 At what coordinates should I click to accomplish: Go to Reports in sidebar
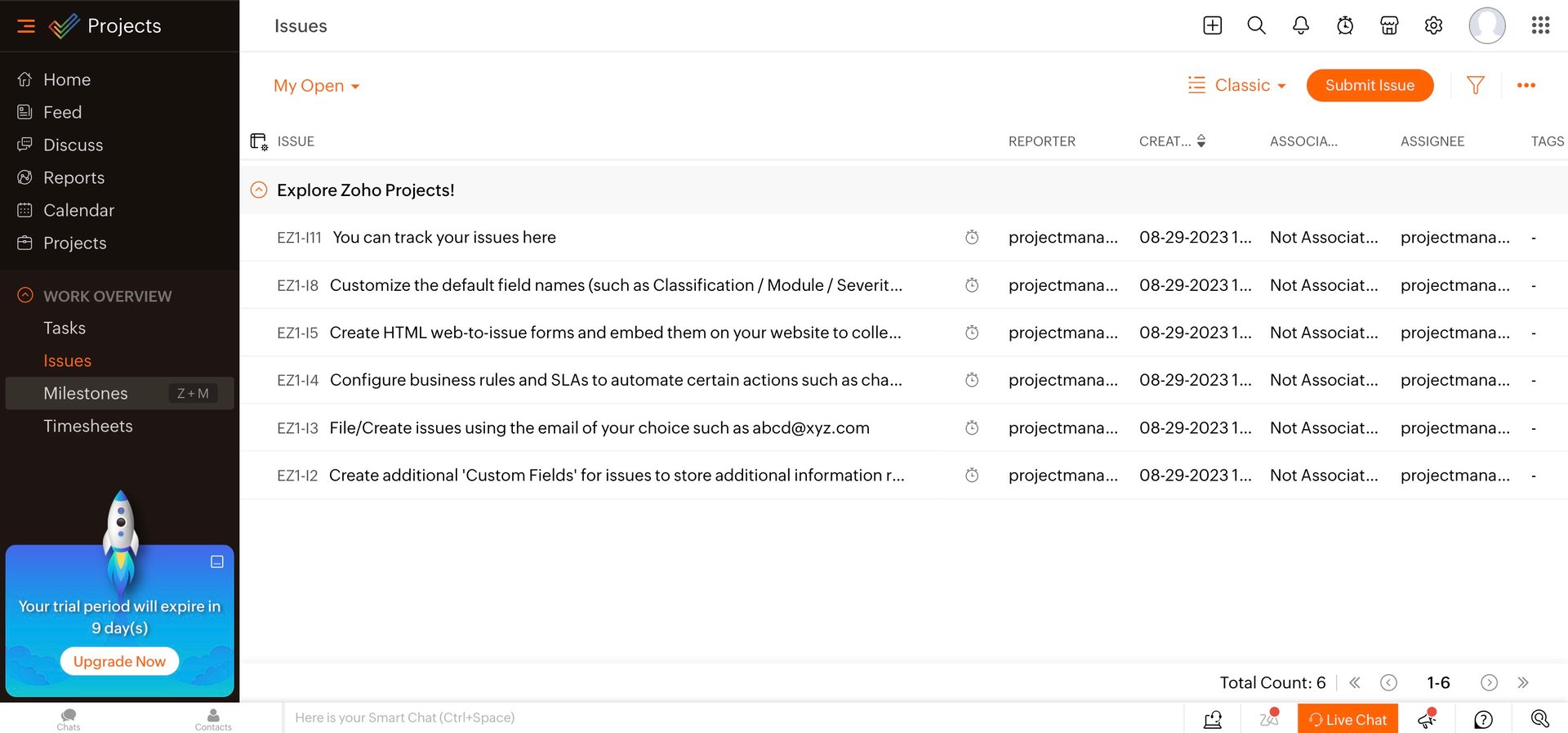coord(73,177)
